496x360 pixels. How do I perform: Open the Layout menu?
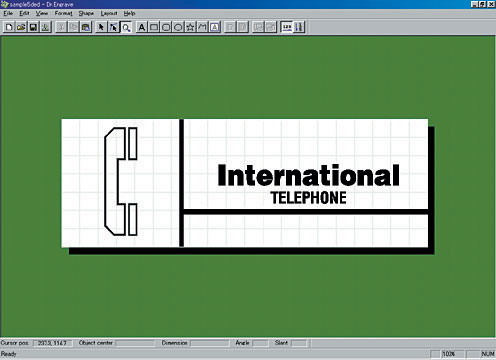tap(109, 13)
